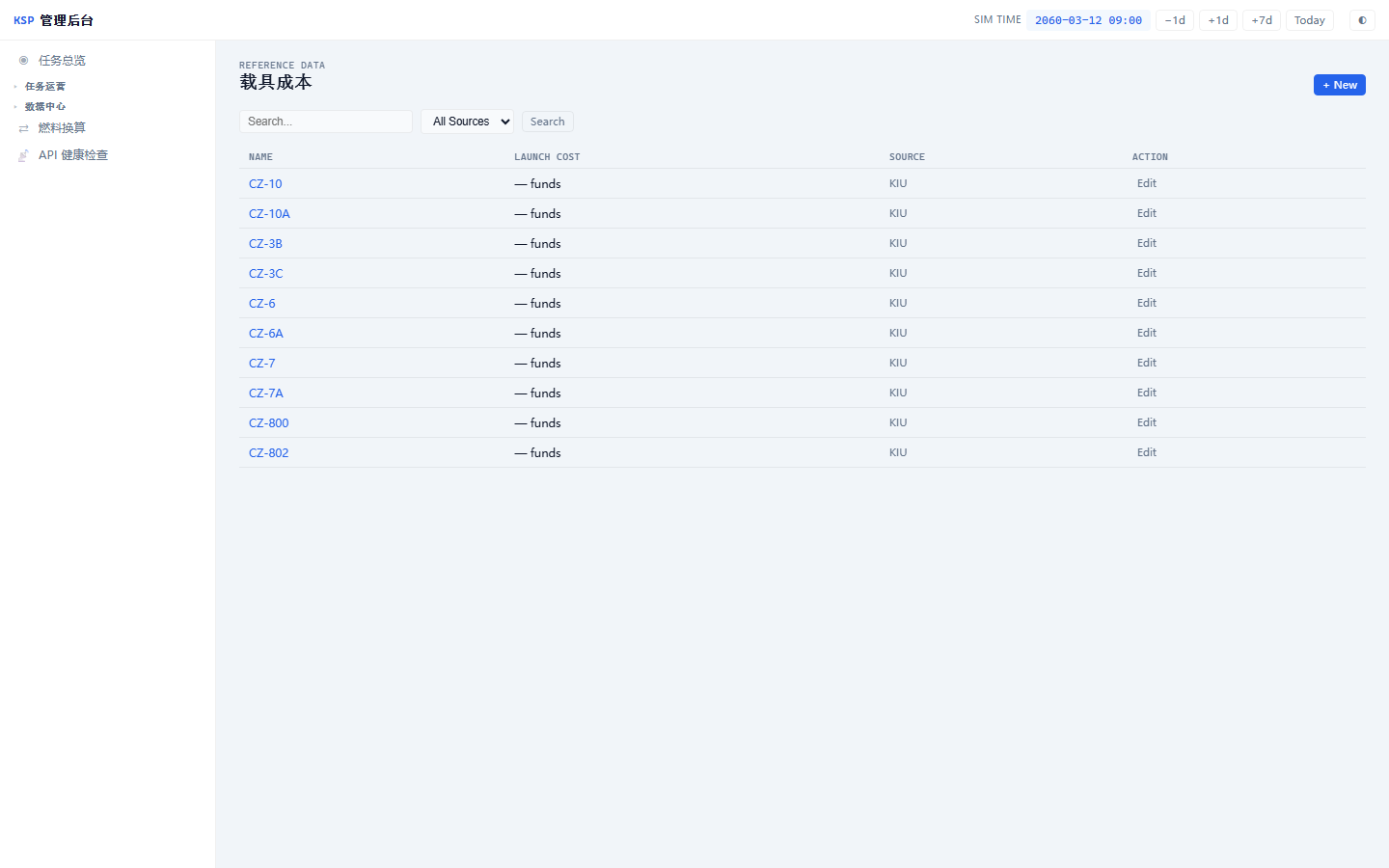
Task: Open the All Sources filter dropdown
Action: pos(467,122)
